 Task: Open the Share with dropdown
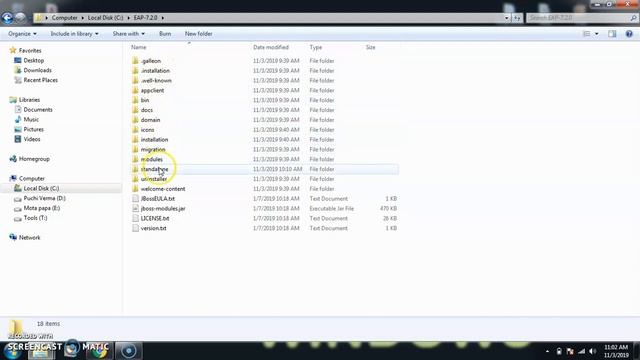tap(129, 34)
